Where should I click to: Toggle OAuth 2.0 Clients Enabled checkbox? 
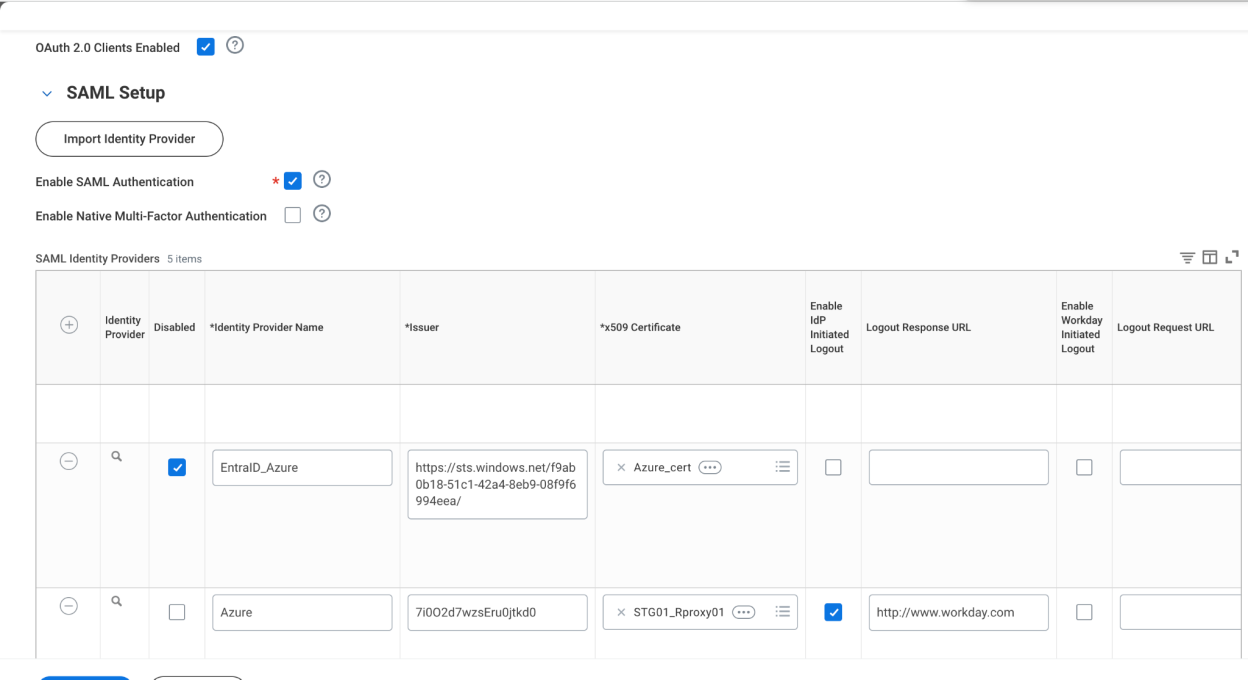205,47
